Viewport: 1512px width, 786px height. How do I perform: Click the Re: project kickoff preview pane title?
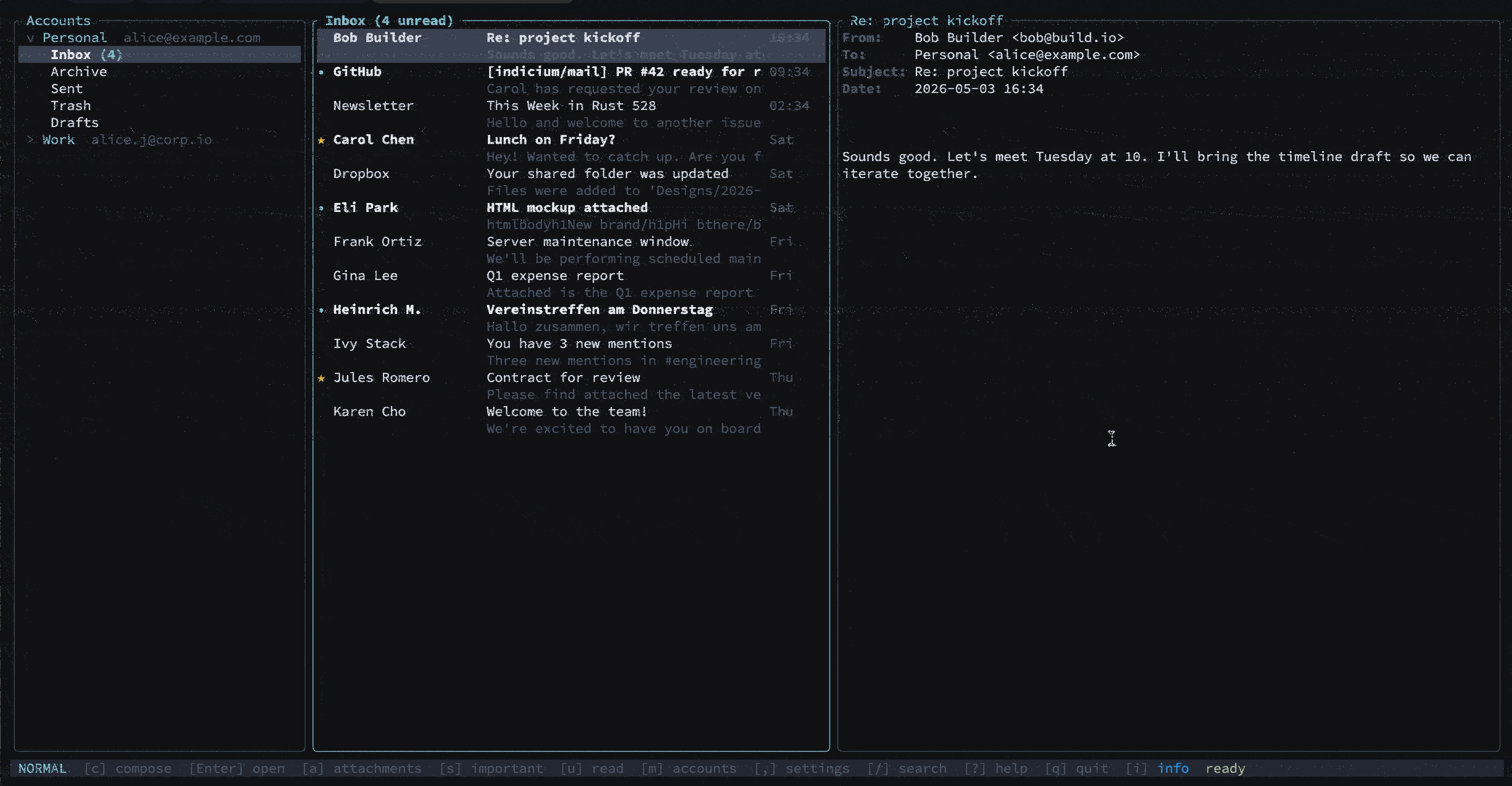[926, 20]
